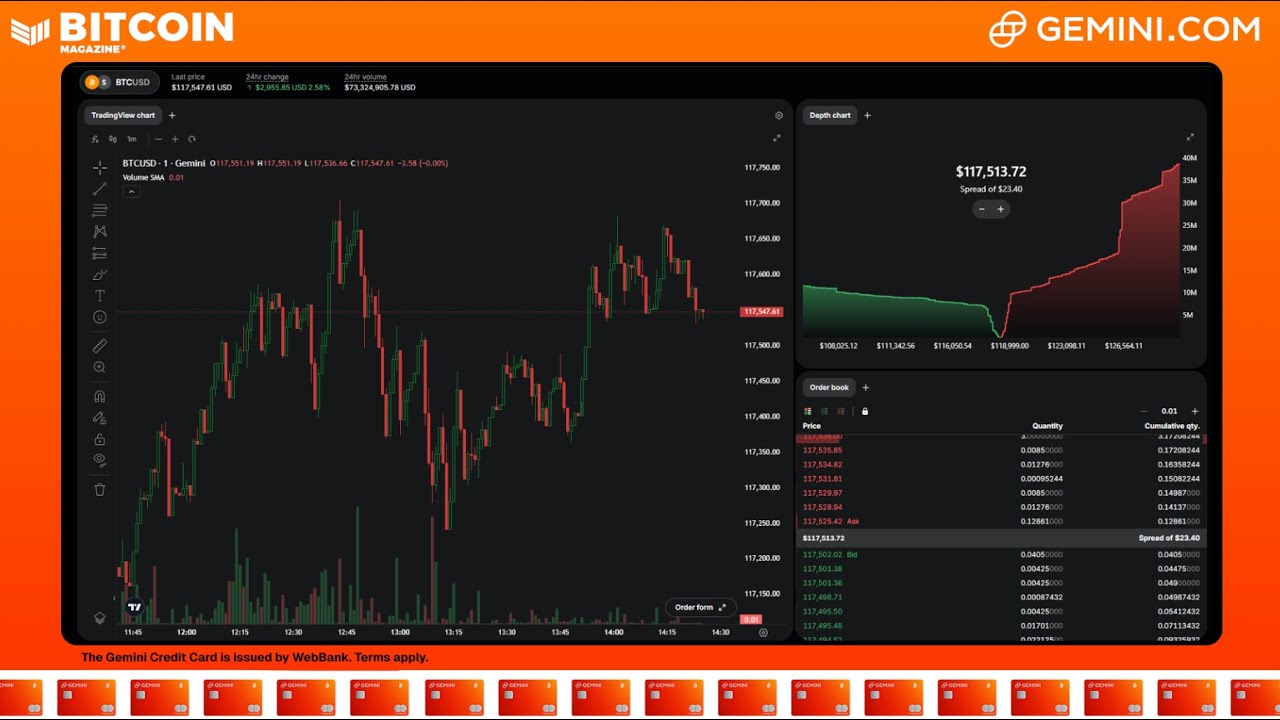1280x720 pixels.
Task: Click the Gemini.com logo
Action: click(1124, 29)
